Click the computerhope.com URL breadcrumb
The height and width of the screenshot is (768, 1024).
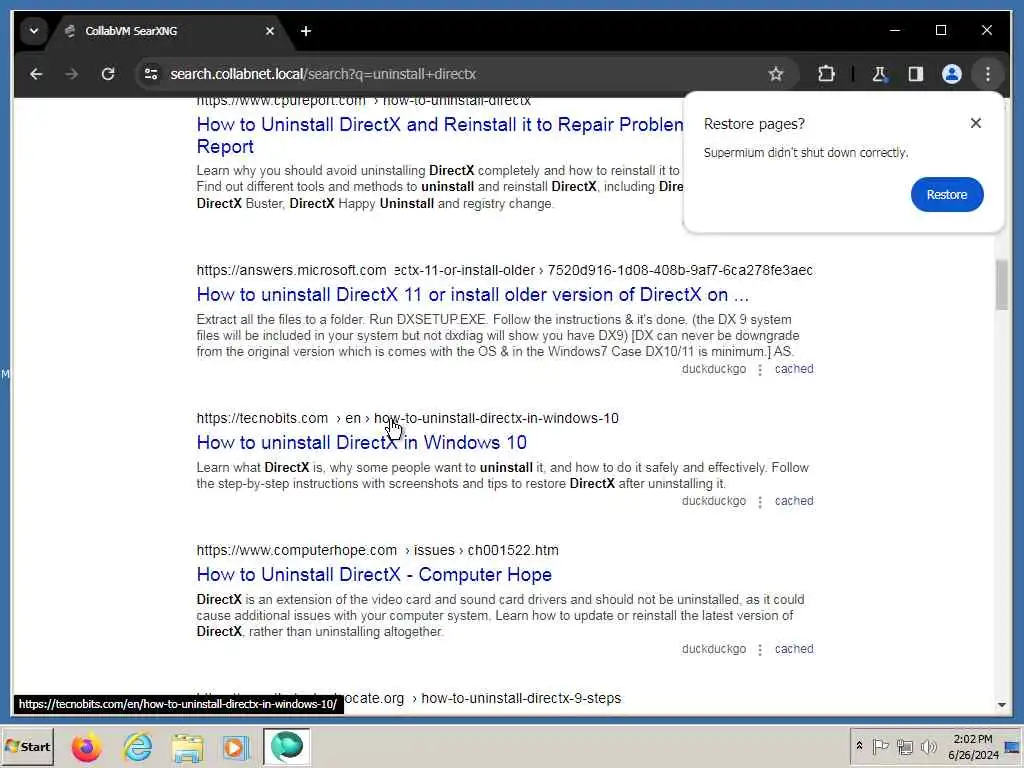[377, 550]
